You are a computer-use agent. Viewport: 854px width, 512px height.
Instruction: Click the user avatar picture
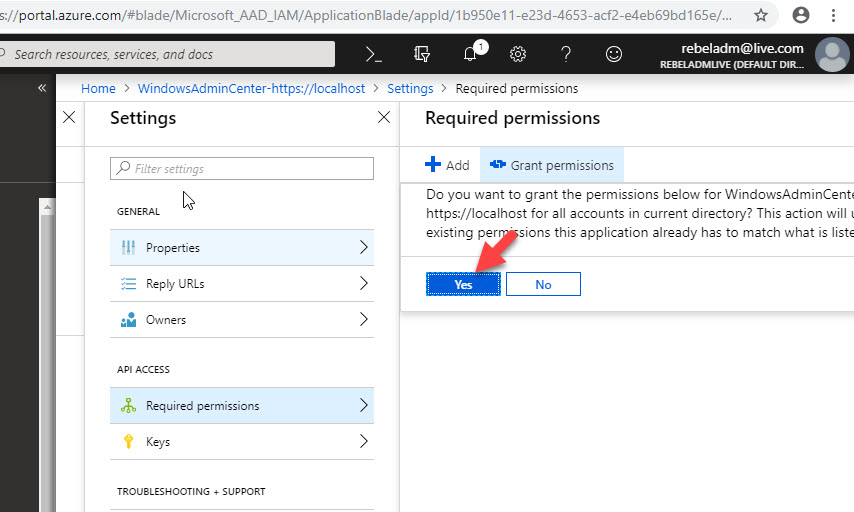pyautogui.click(x=832, y=54)
